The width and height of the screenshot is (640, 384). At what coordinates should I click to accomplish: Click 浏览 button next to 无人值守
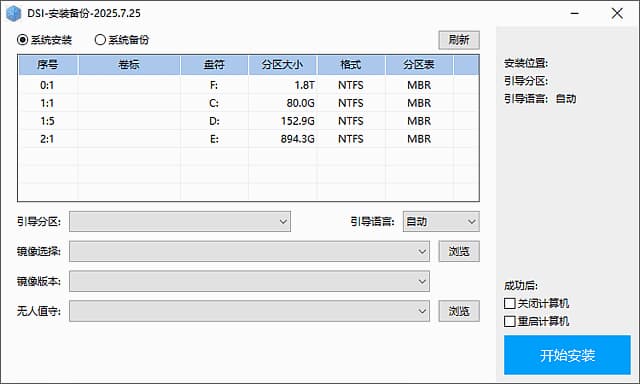[459, 311]
